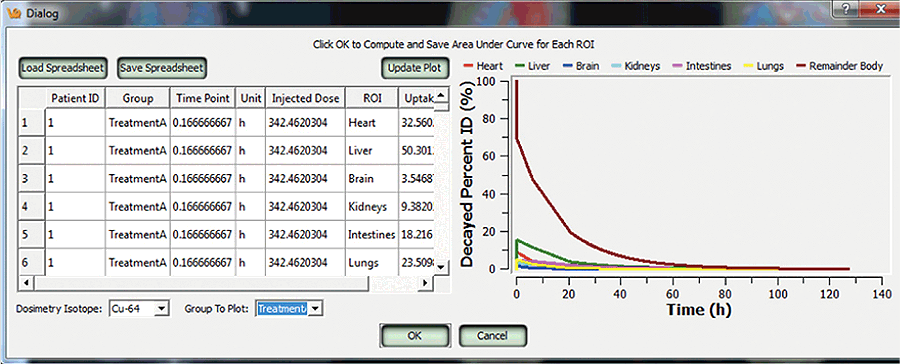Click the Decayed Percent ID axis label
This screenshot has height=364, width=900.
point(467,174)
